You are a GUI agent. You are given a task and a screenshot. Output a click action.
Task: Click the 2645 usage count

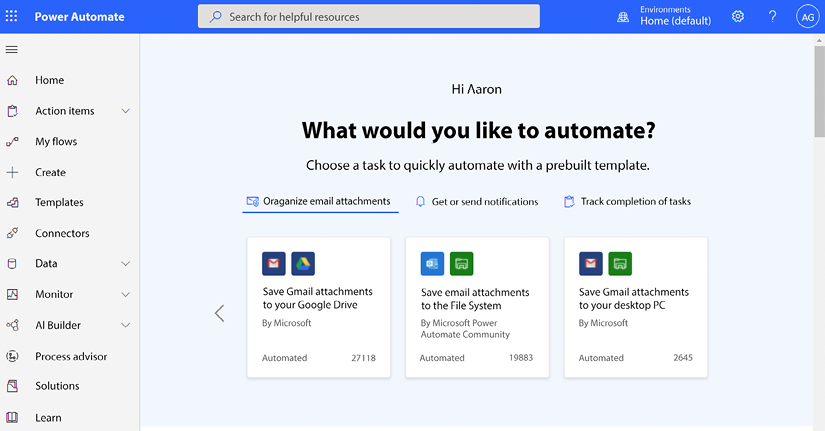click(683, 358)
